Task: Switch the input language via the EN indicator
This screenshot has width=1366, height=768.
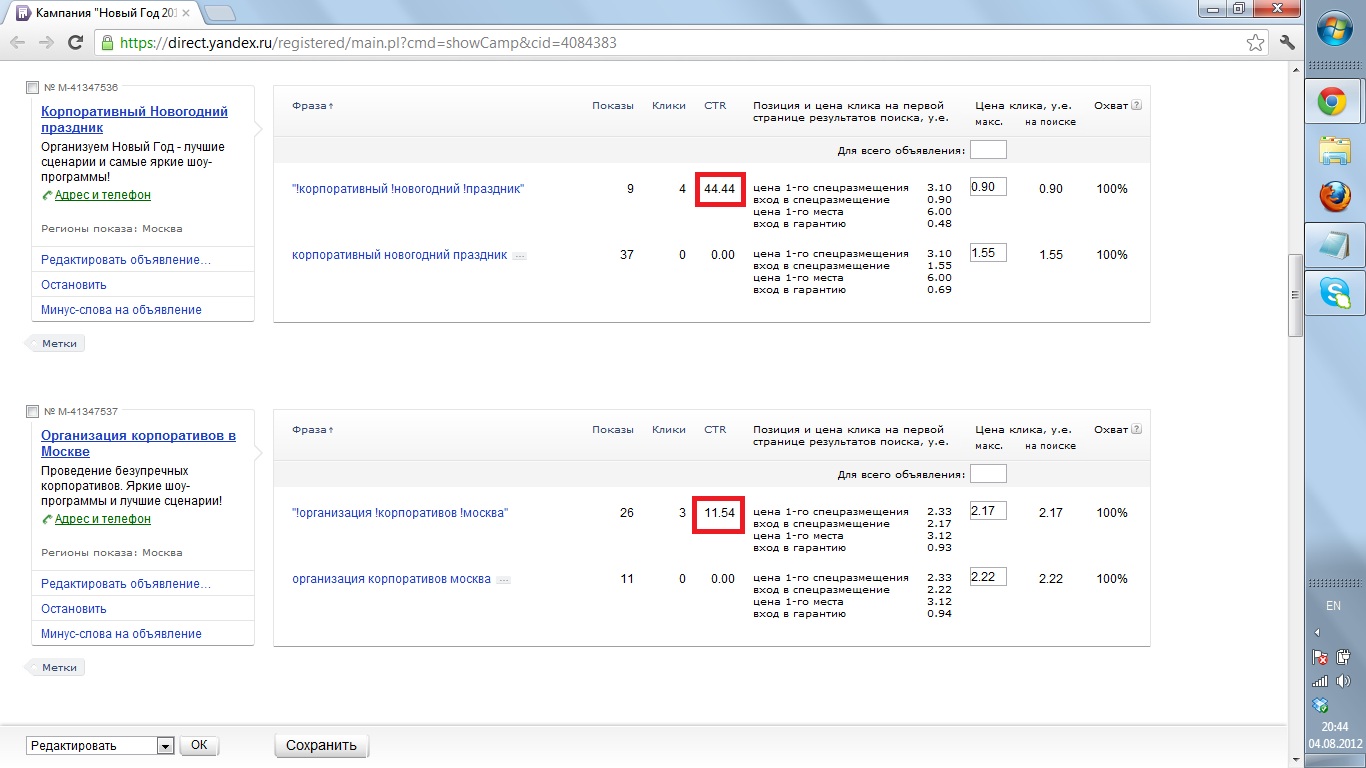Action: [1333, 606]
